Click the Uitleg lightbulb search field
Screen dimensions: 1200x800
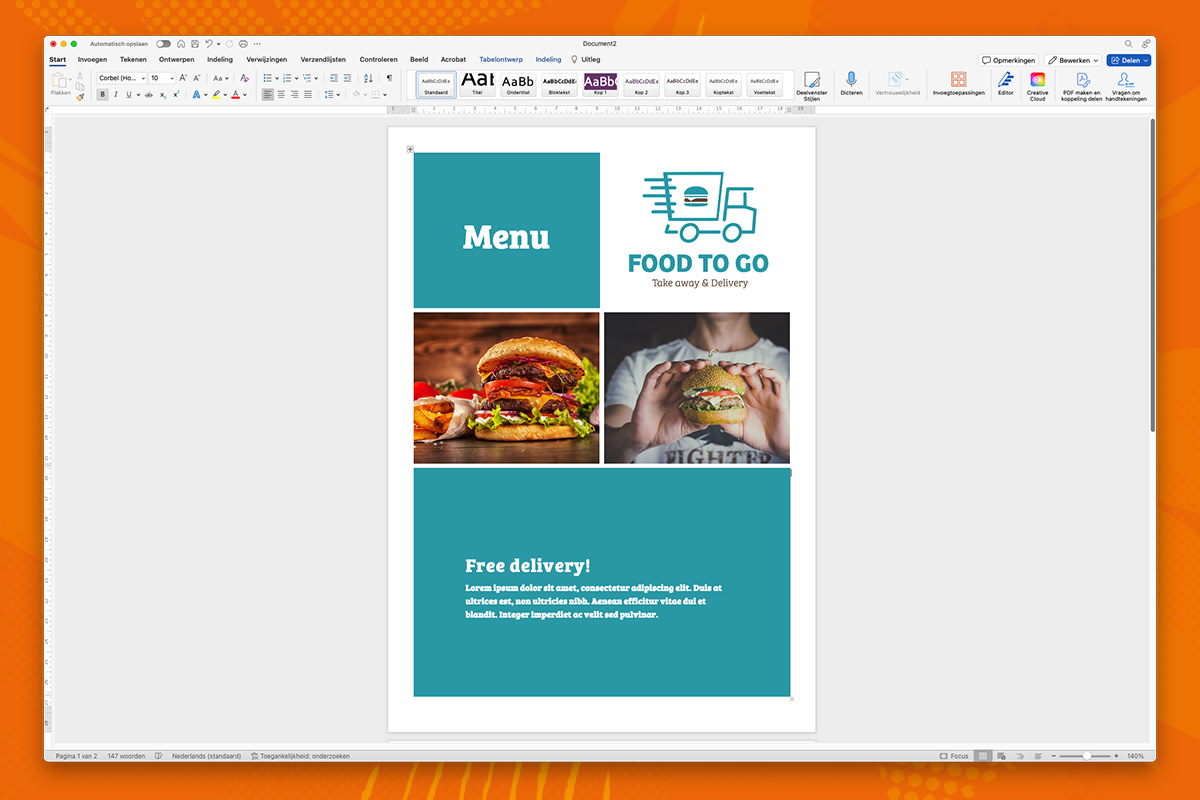[586, 59]
